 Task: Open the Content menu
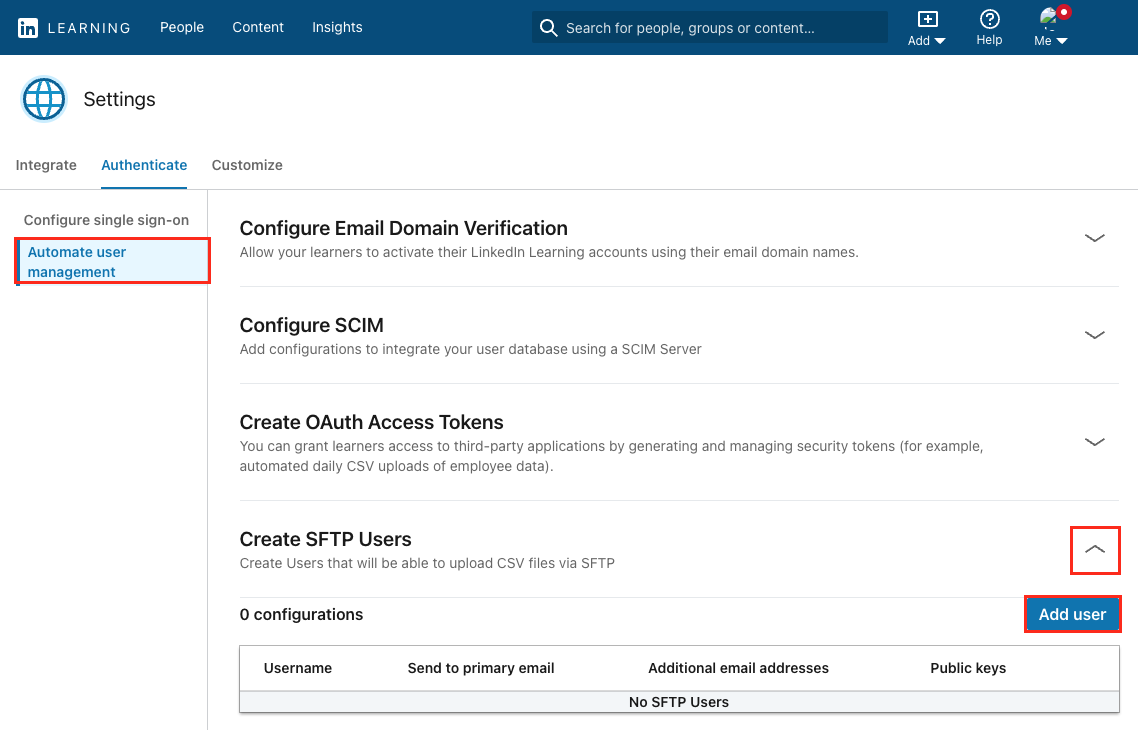click(x=258, y=27)
